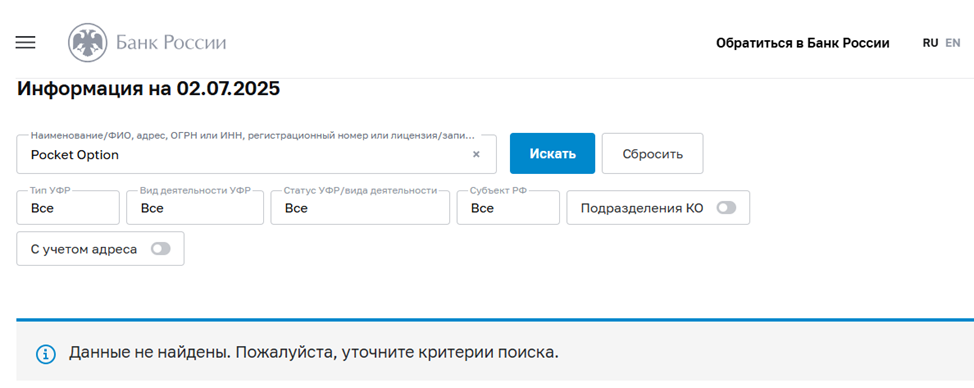
Task: Switch site language to RU
Action: pyautogui.click(x=931, y=43)
